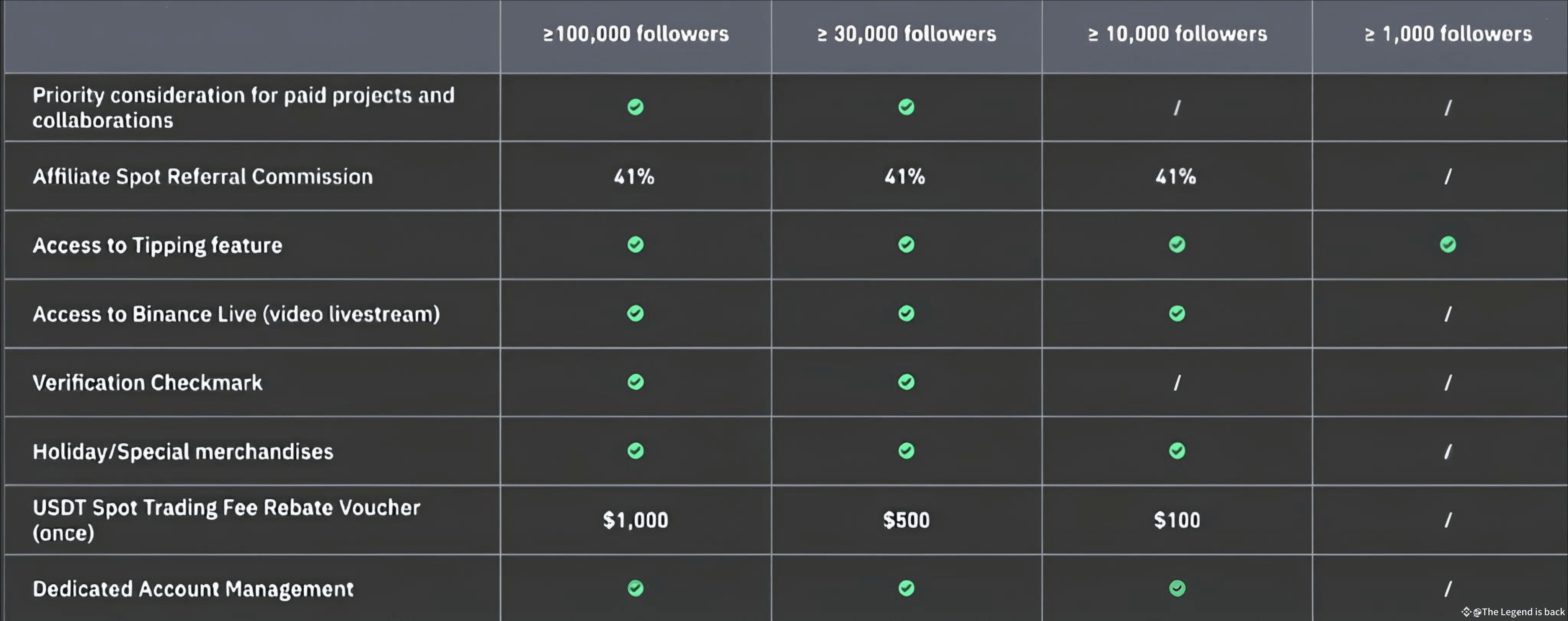Click Verification Checkmark tick under 100,000 followers
The image size is (1568, 621).
pyautogui.click(x=635, y=382)
